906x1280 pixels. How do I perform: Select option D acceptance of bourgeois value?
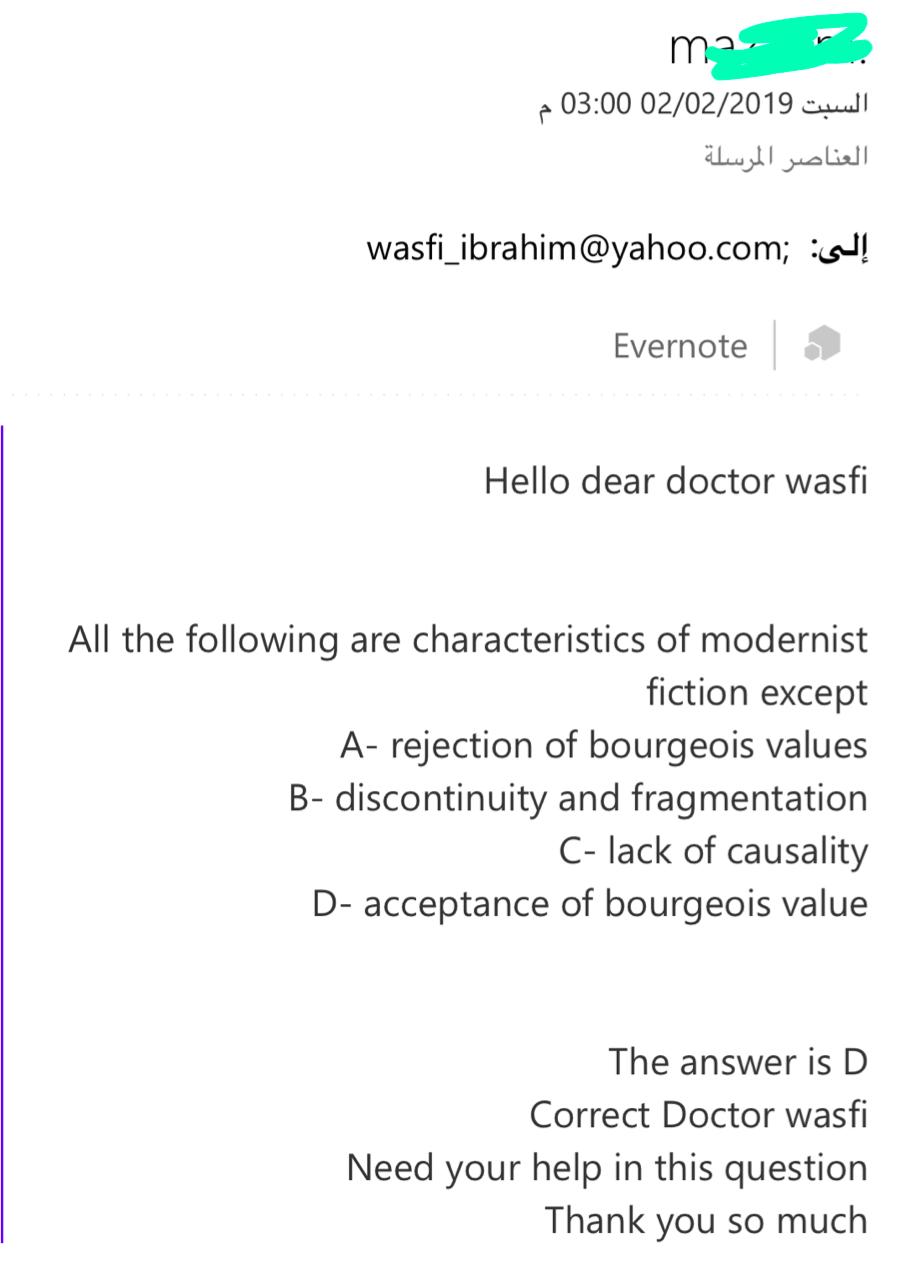point(590,904)
